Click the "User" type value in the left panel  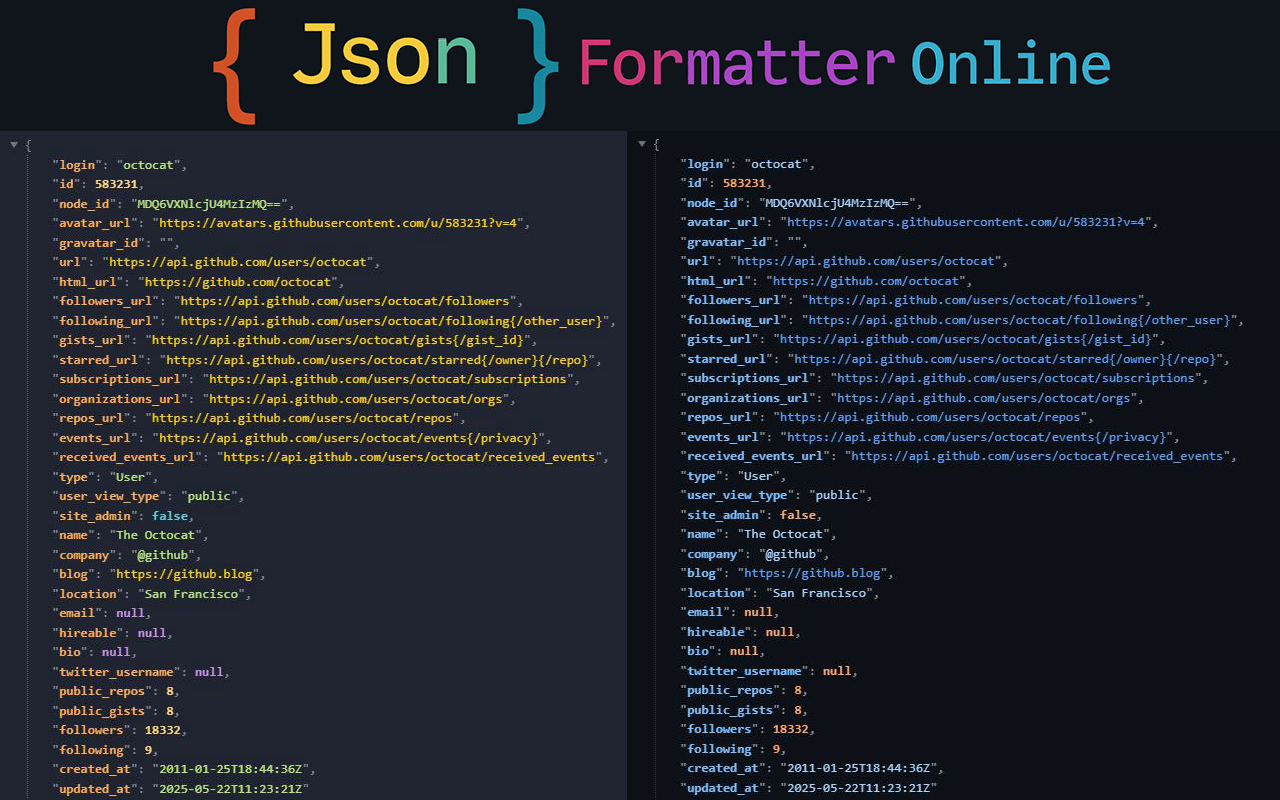tap(130, 477)
